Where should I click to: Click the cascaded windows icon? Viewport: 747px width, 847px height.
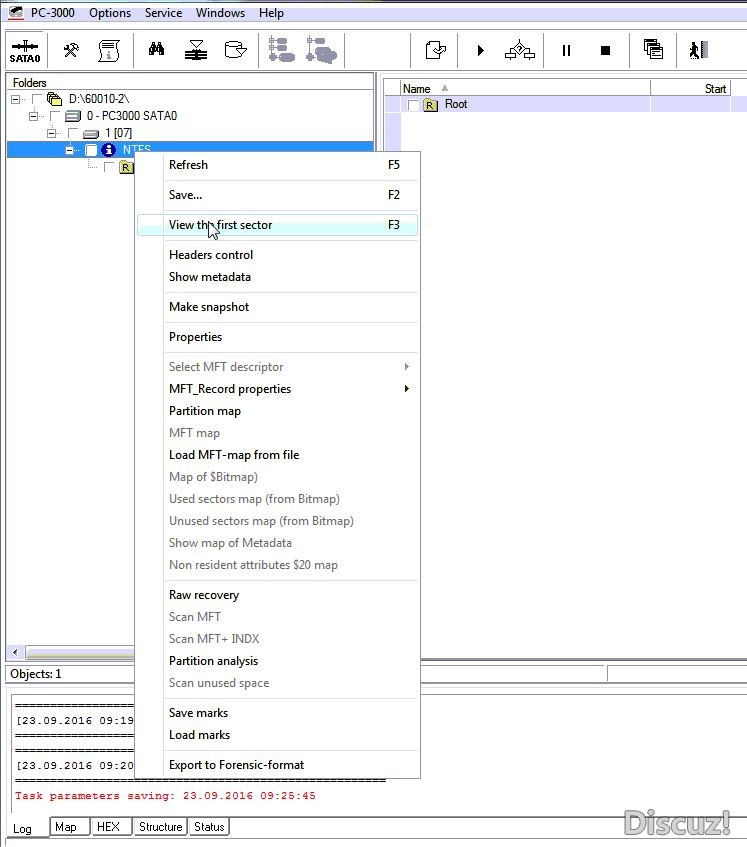point(654,50)
